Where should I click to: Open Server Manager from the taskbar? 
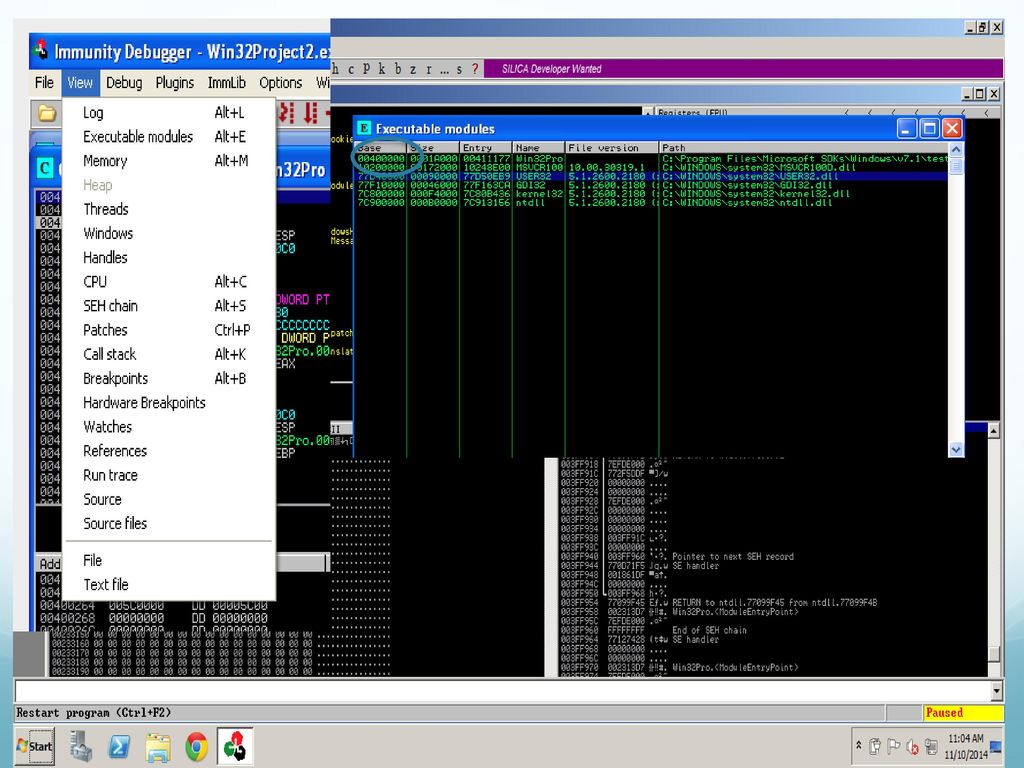point(81,746)
